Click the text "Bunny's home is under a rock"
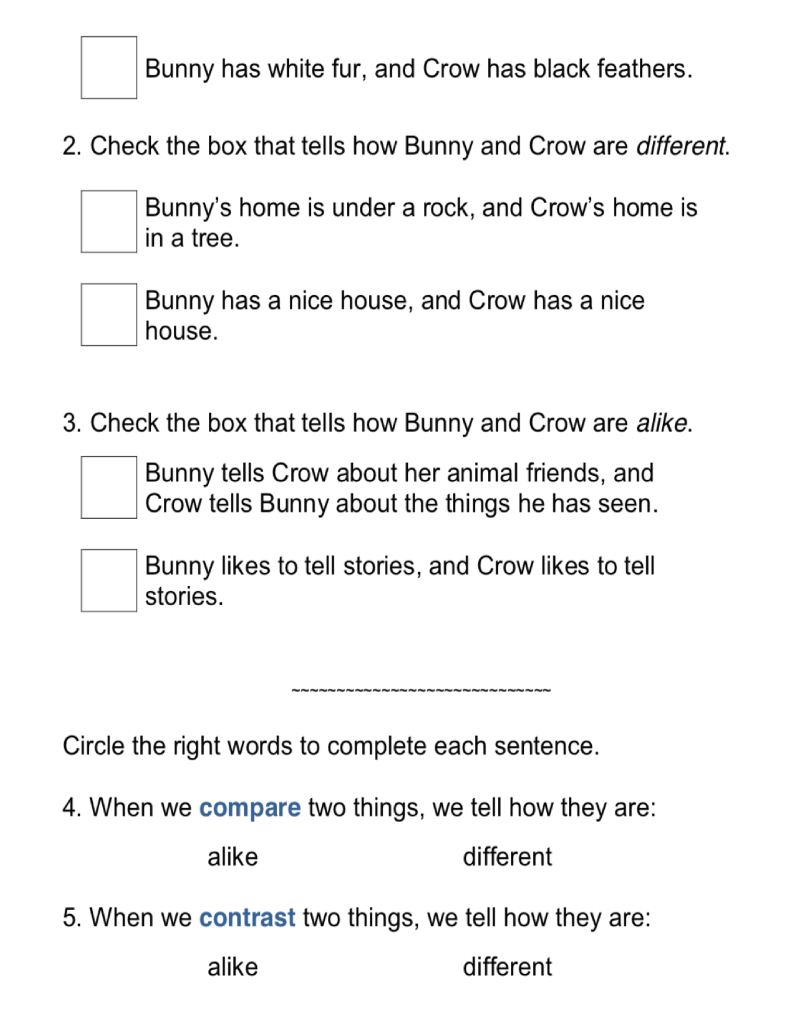Screen dimensions: 791x1023 pyautogui.click(x=420, y=208)
